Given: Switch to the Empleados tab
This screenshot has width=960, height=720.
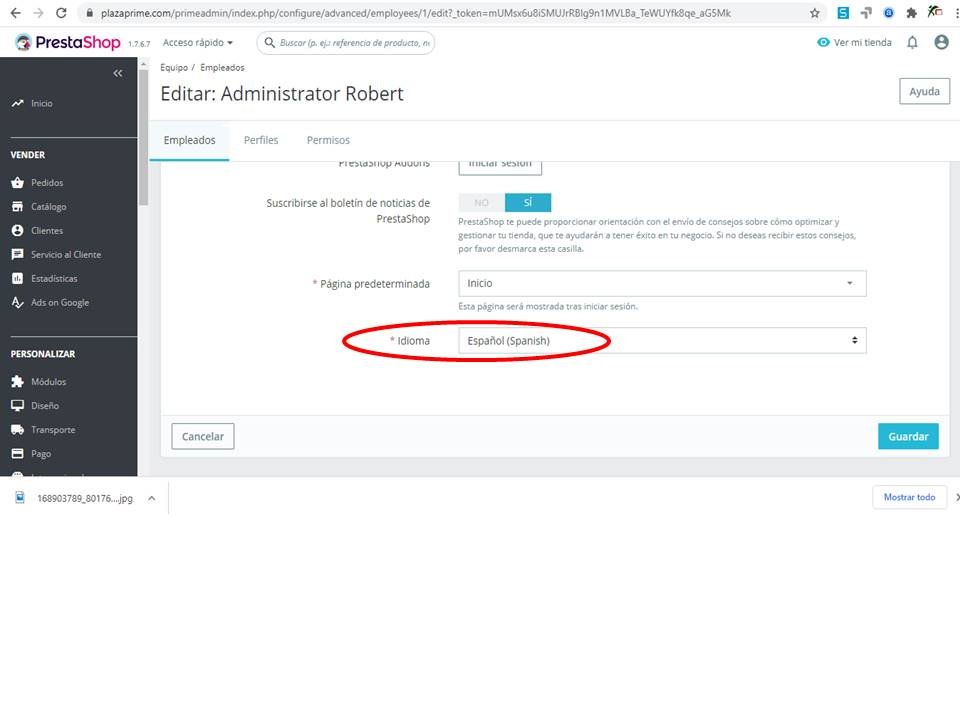Looking at the screenshot, I should (189, 140).
